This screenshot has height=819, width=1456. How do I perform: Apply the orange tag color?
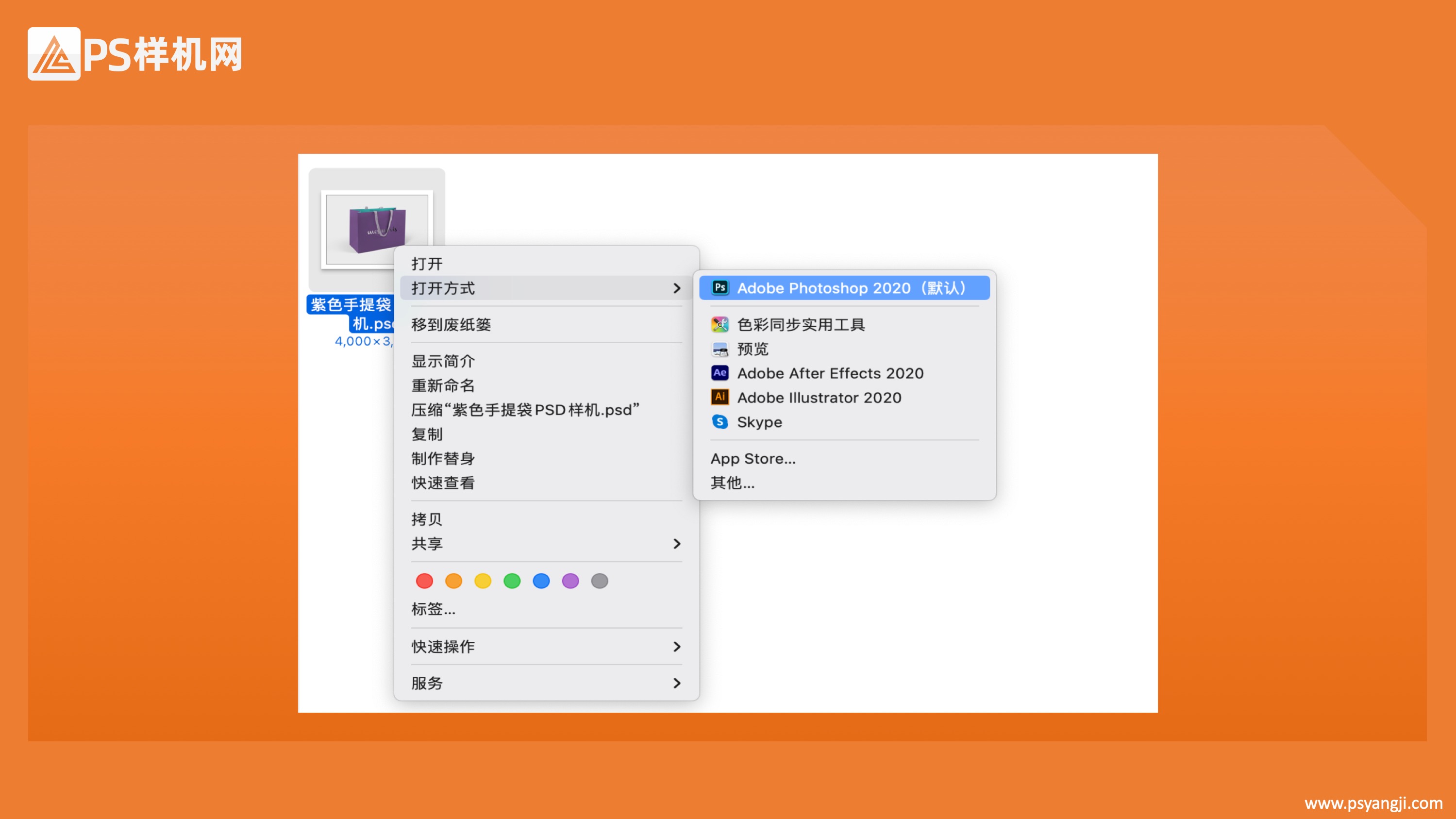point(454,581)
